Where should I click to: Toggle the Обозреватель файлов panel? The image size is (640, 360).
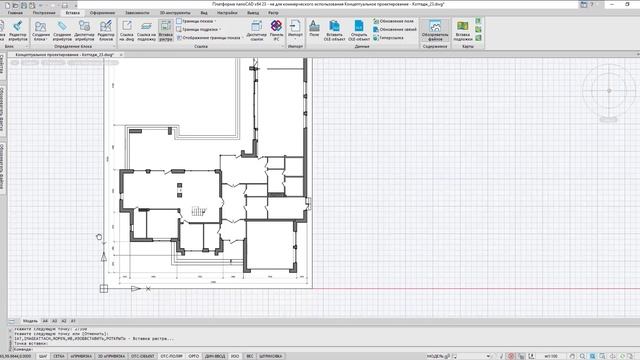coord(435,31)
